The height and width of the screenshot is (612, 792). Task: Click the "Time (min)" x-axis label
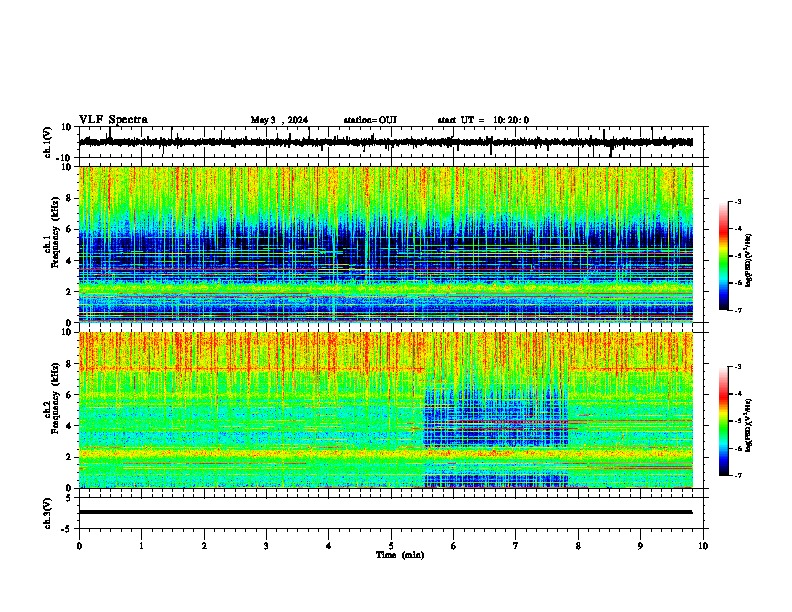400,555
